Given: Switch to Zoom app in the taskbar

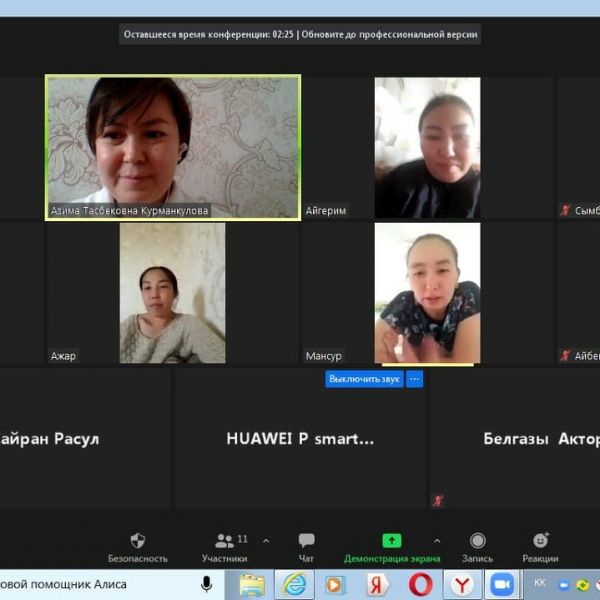Looking at the screenshot, I should click(502, 584).
